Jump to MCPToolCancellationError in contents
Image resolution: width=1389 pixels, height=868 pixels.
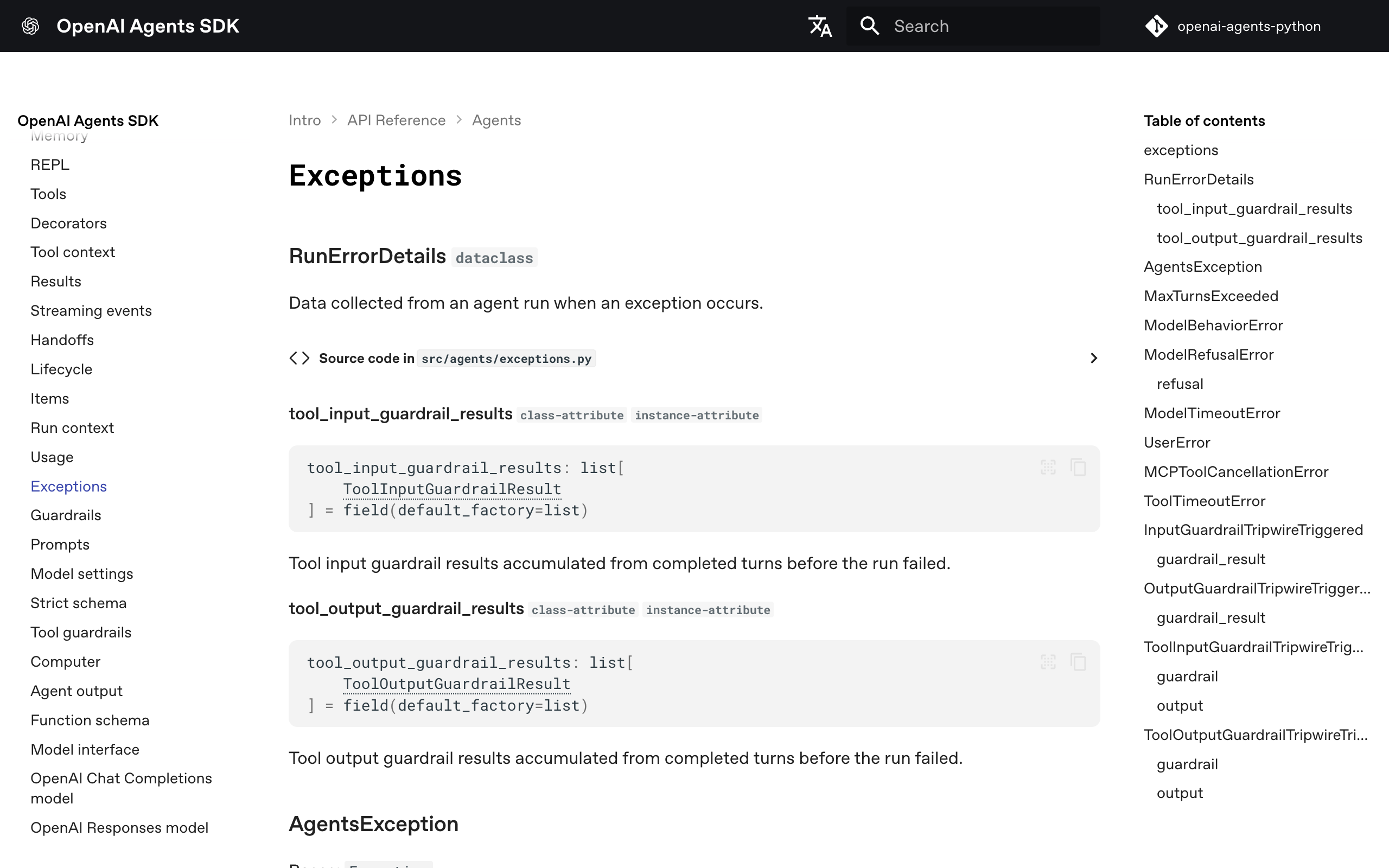(1236, 471)
